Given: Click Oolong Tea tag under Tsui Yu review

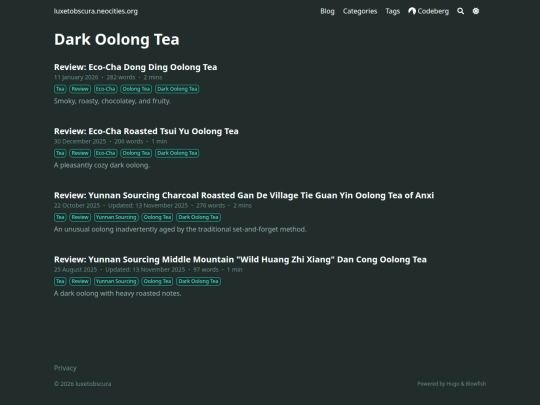Looking at the screenshot, I should click(136, 153).
